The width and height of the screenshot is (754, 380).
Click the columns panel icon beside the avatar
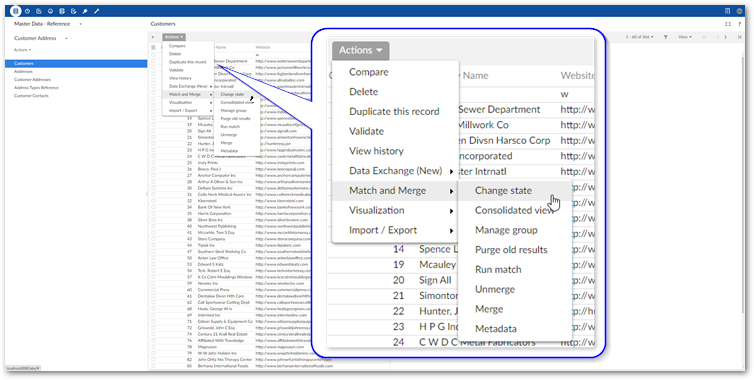point(728,11)
